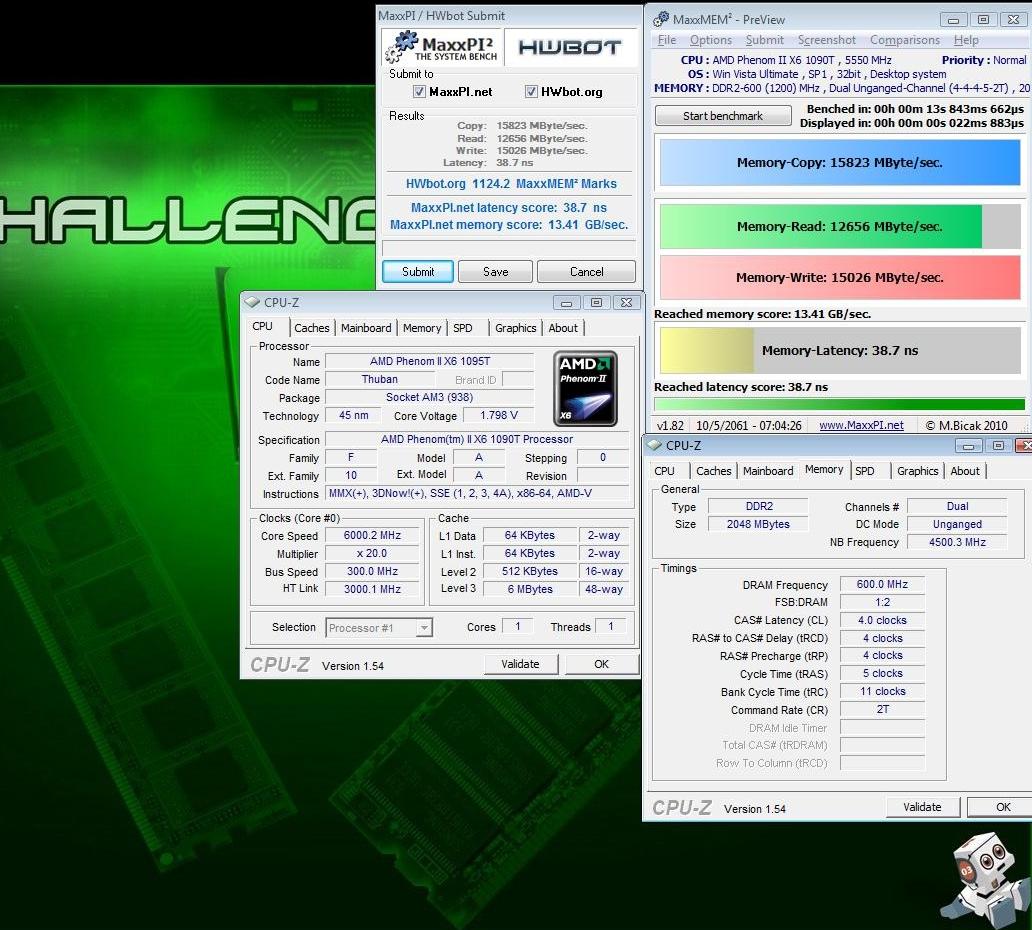Switch to CPU tab in Memory CPU-Z window
The width and height of the screenshot is (1032, 930).
(x=664, y=471)
